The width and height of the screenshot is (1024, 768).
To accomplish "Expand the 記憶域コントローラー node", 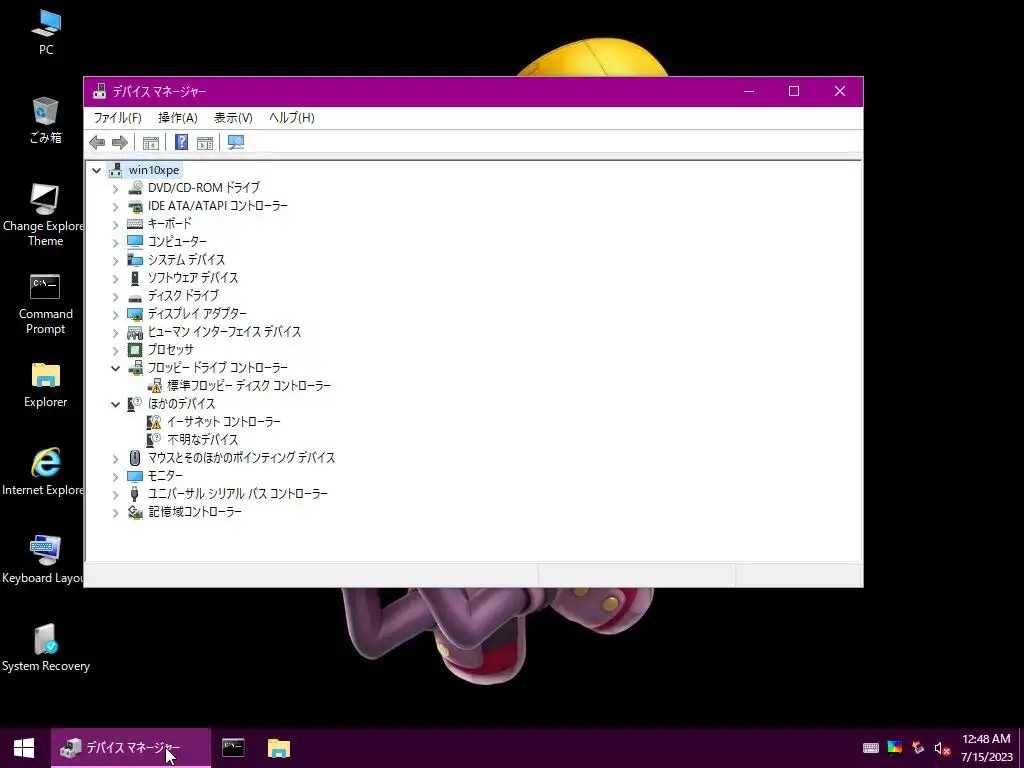I will pyautogui.click(x=116, y=513).
